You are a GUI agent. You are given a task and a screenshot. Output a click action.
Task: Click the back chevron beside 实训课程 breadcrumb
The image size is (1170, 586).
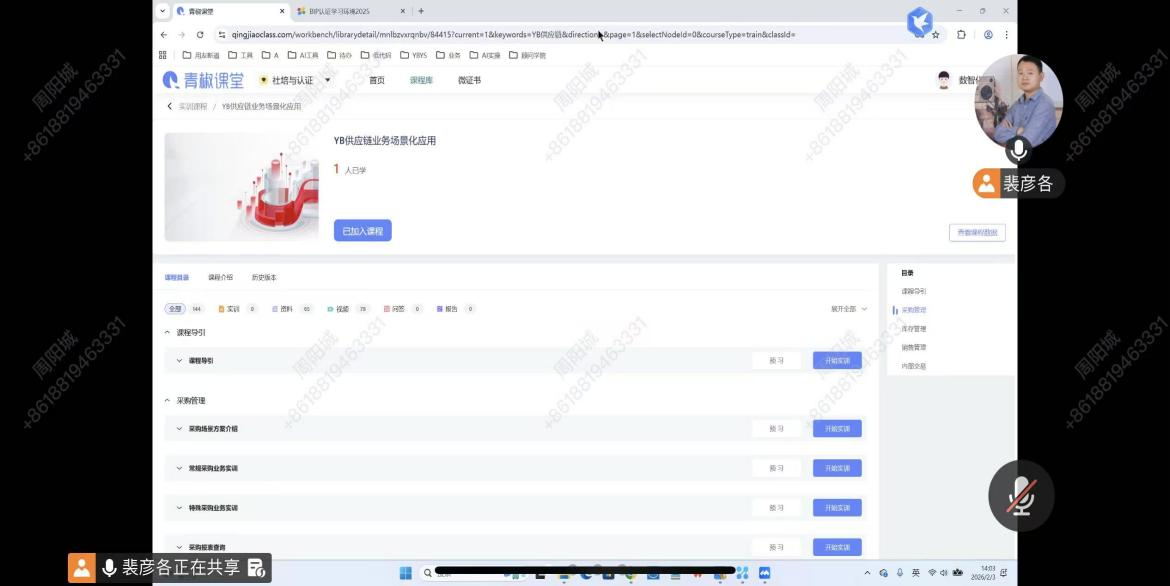(170, 106)
